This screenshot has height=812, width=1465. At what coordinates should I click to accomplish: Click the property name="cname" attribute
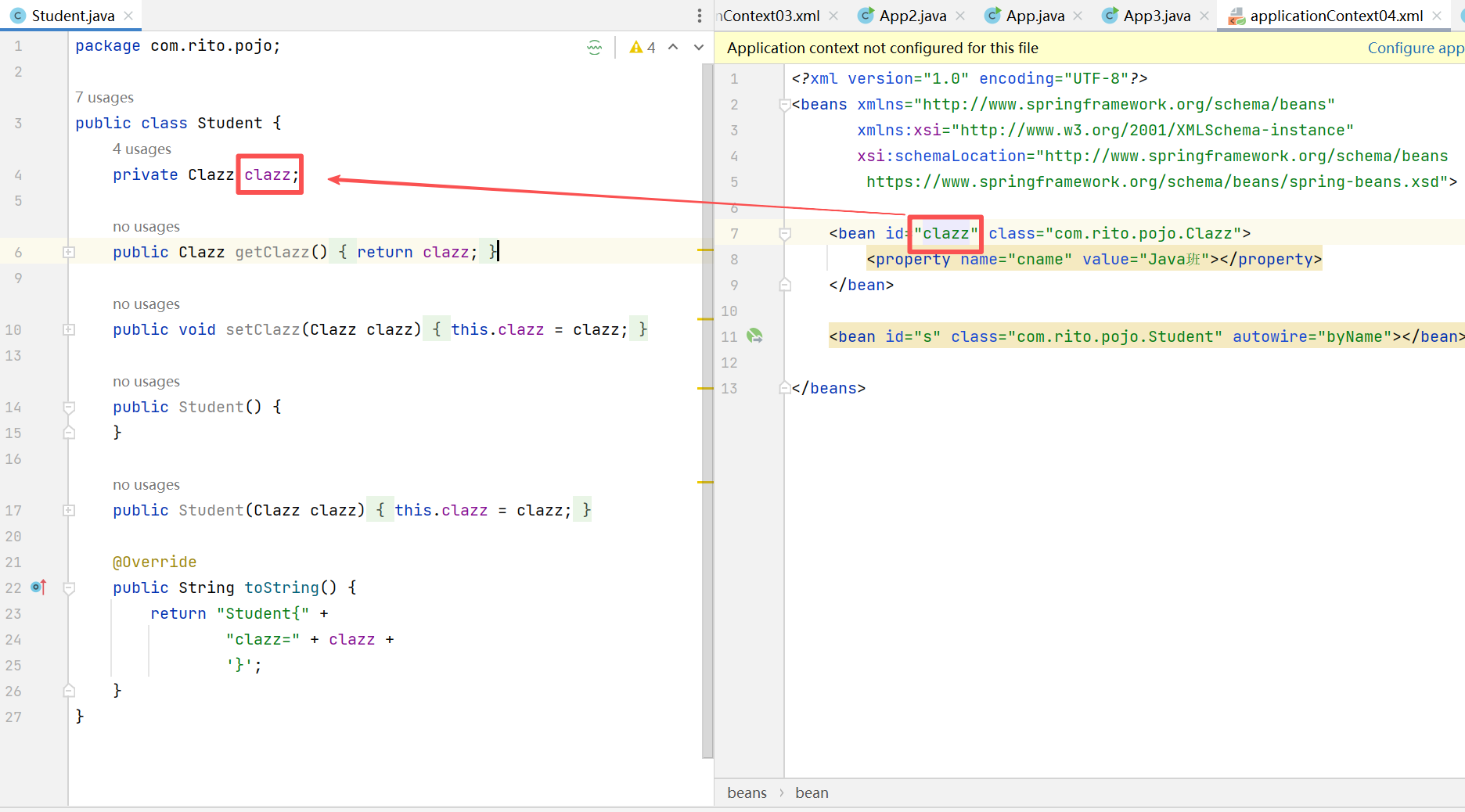1016,259
